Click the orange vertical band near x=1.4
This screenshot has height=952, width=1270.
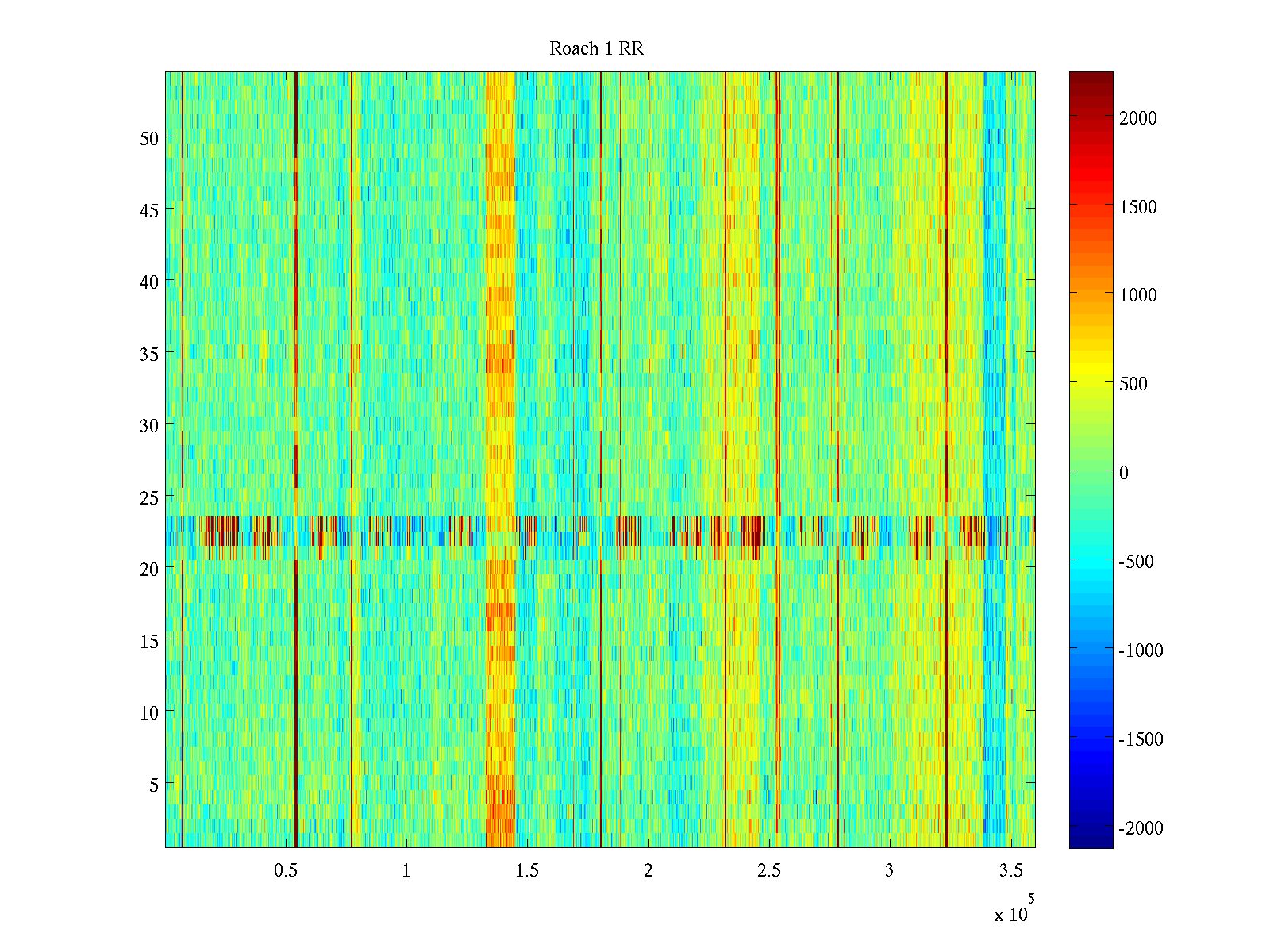[x=500, y=317]
